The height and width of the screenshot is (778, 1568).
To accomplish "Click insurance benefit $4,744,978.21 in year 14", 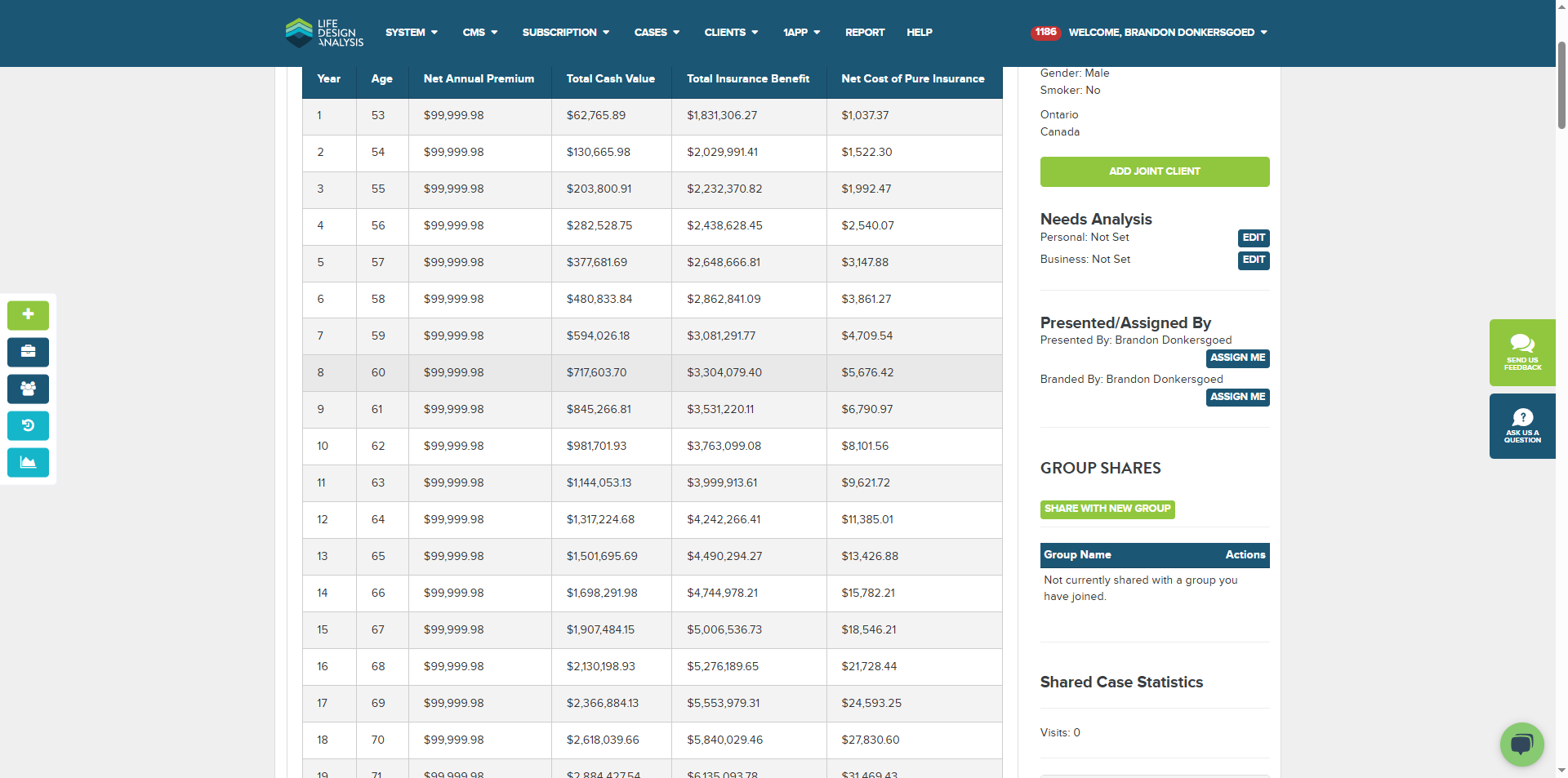I will [x=722, y=594].
